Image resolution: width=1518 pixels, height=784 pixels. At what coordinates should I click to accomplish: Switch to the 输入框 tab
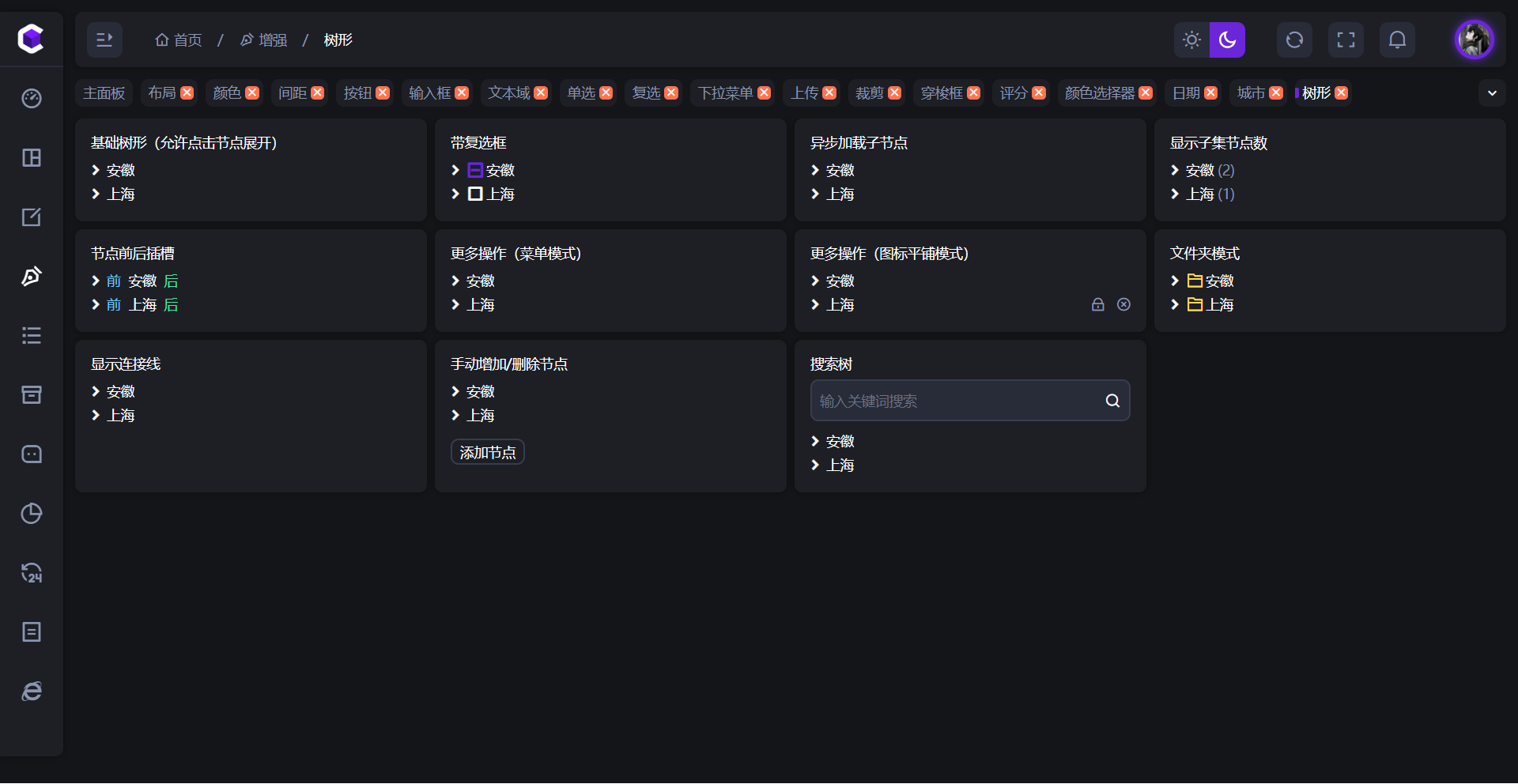429,93
